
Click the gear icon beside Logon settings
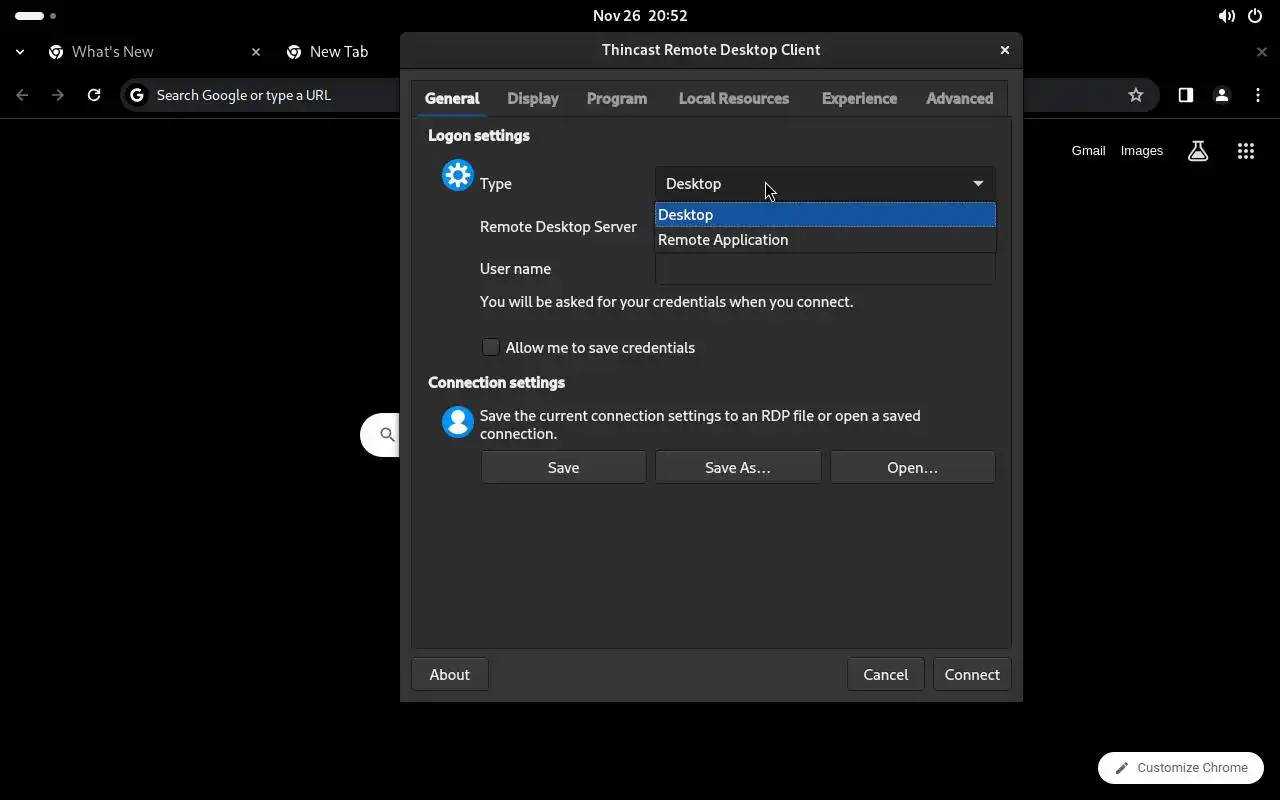(x=458, y=176)
